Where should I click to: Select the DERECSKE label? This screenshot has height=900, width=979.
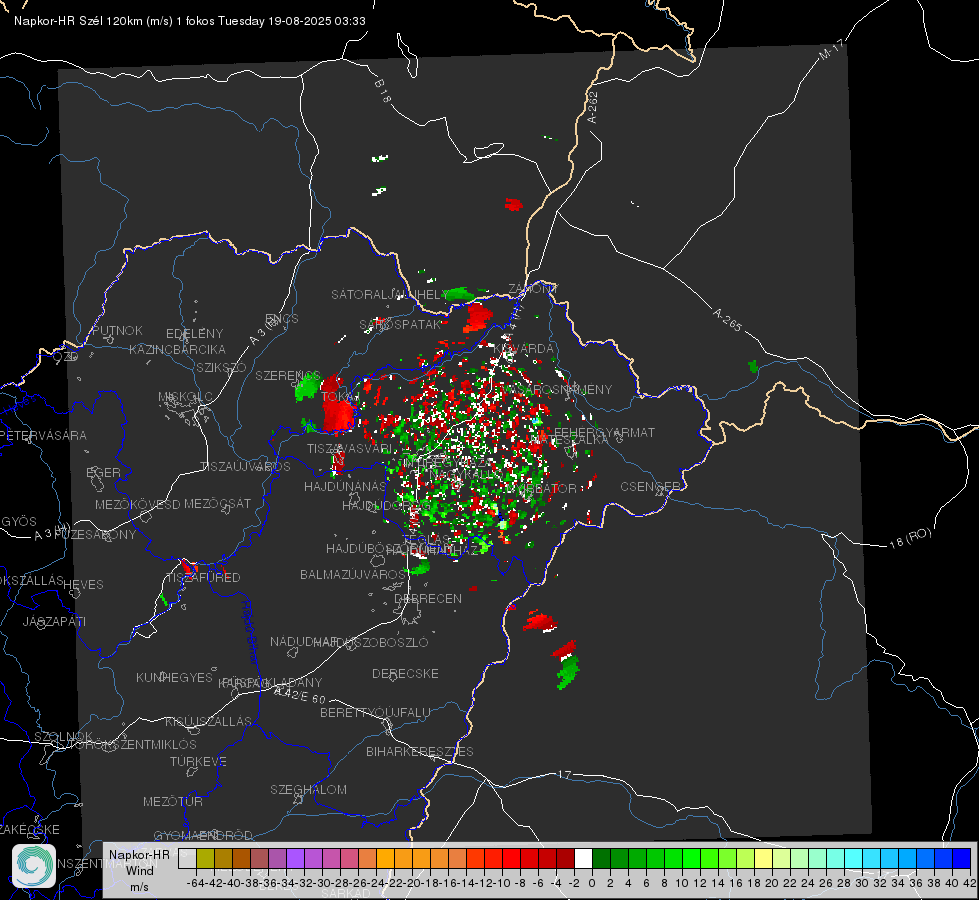pos(405,673)
